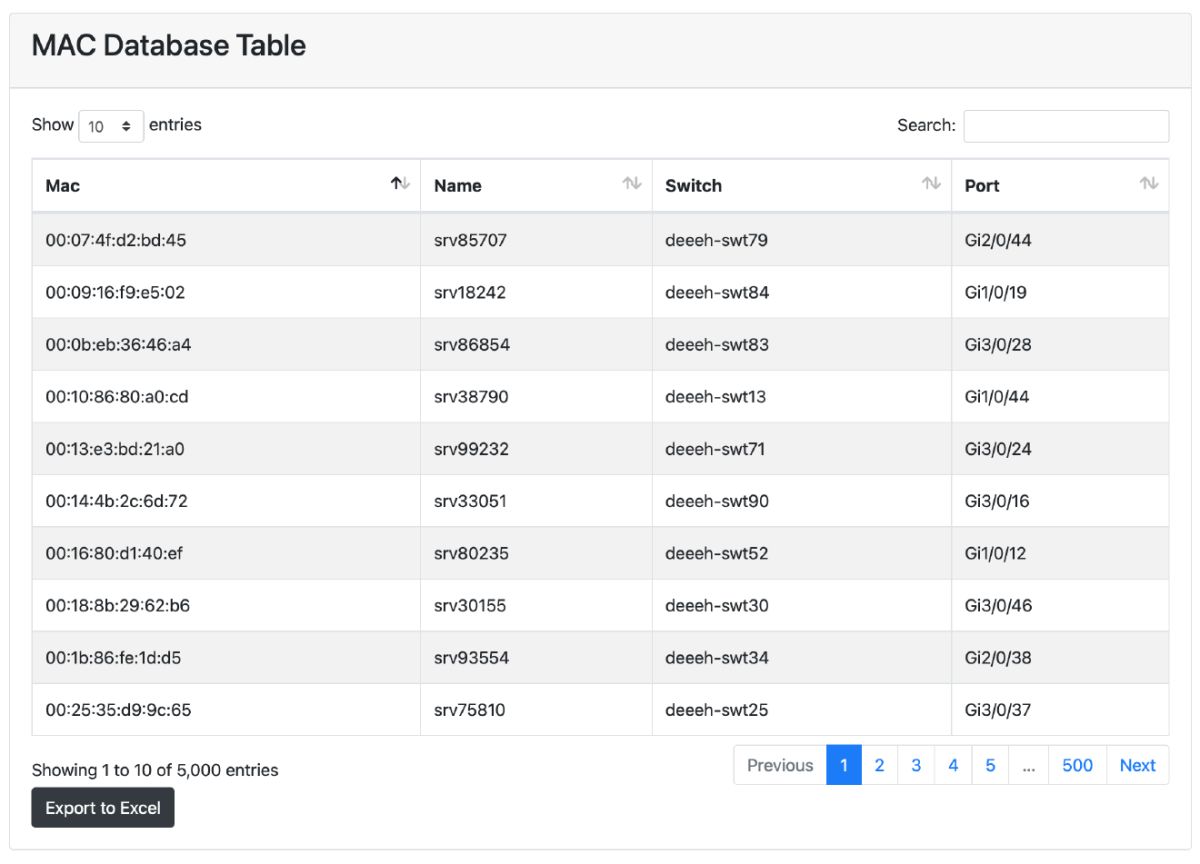Select MAC address 00:14:4b:2c:6d:72
1200x864 pixels.
coord(116,501)
